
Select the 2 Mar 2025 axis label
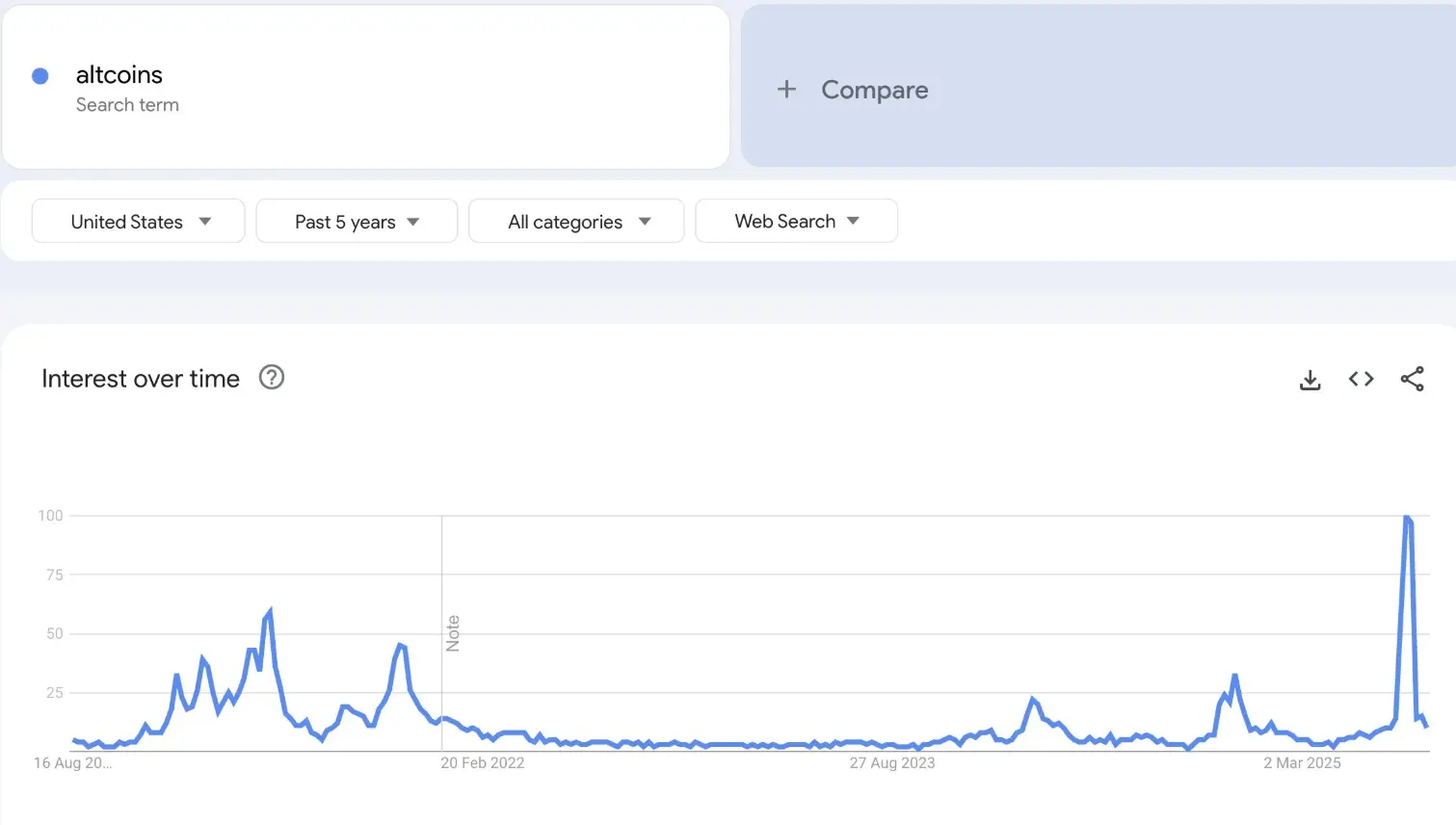pyautogui.click(x=1302, y=763)
